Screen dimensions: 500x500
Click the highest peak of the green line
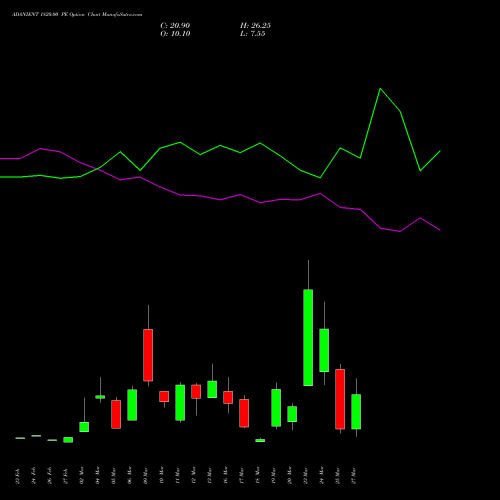coord(380,89)
